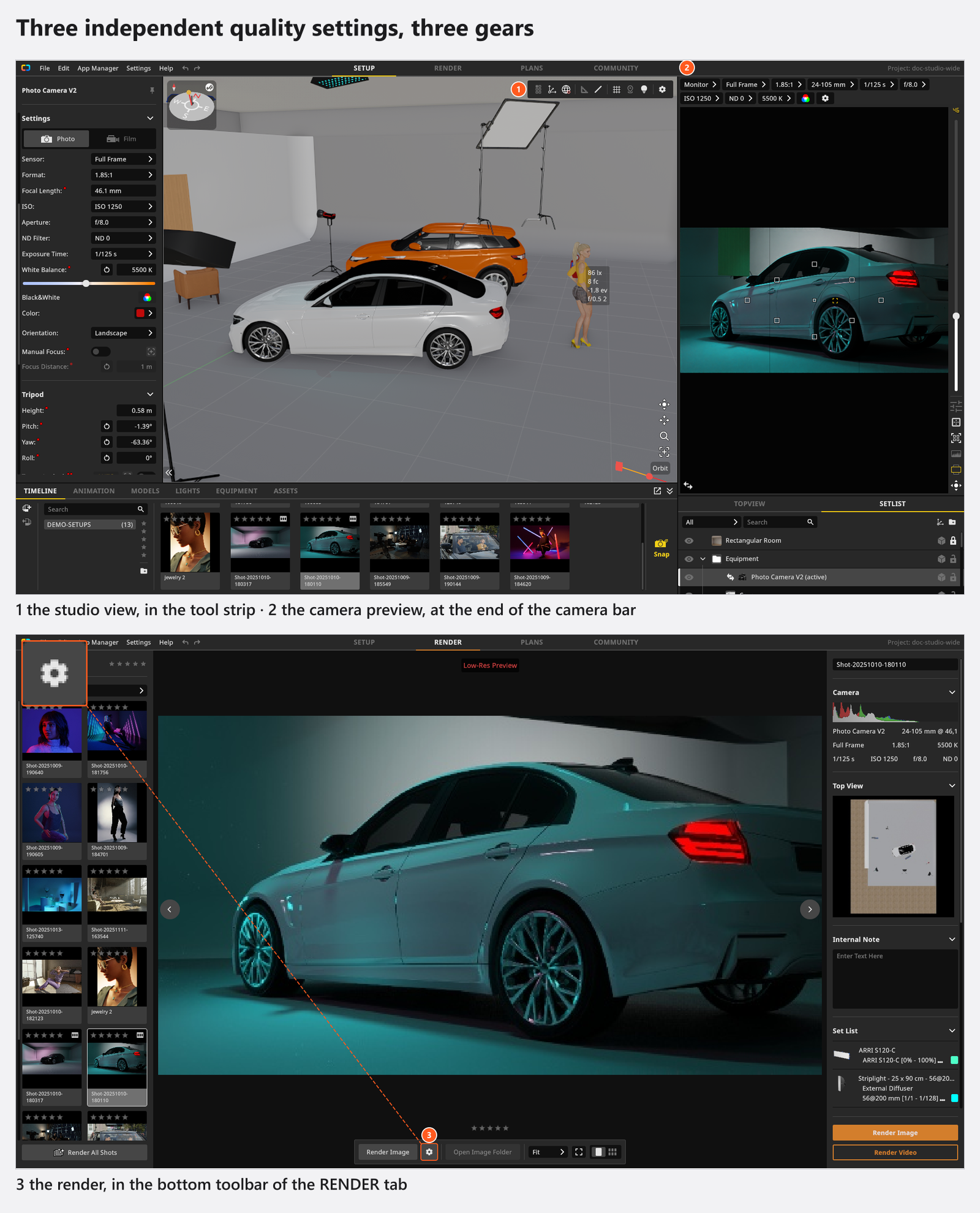This screenshot has height=1213, width=980.
Task: Toggle the Manual Focus switch
Action: pos(100,352)
